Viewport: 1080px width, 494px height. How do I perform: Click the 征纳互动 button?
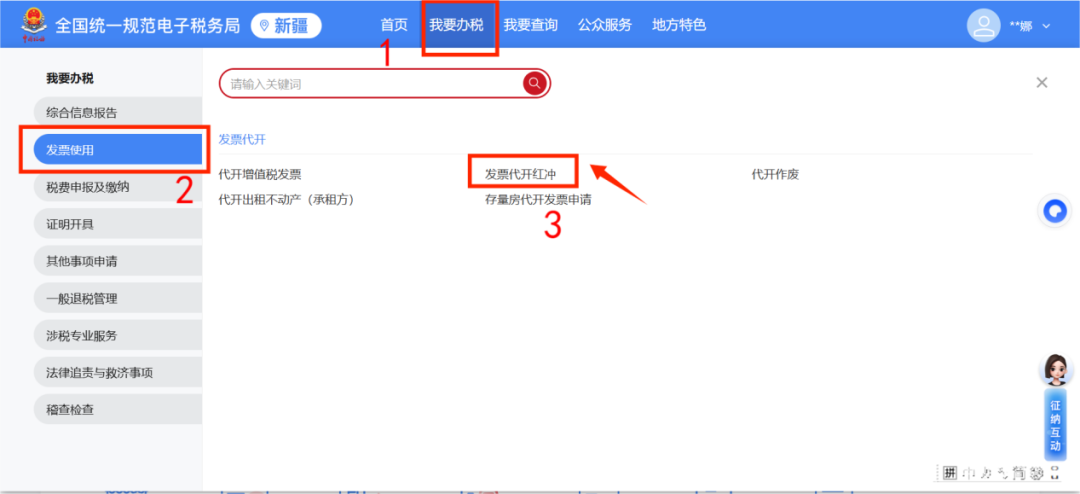[x=1055, y=426]
